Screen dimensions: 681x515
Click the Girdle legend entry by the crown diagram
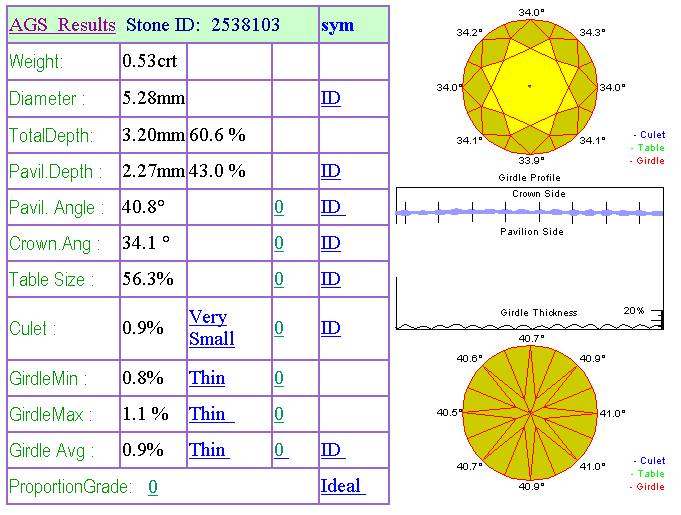(x=647, y=161)
